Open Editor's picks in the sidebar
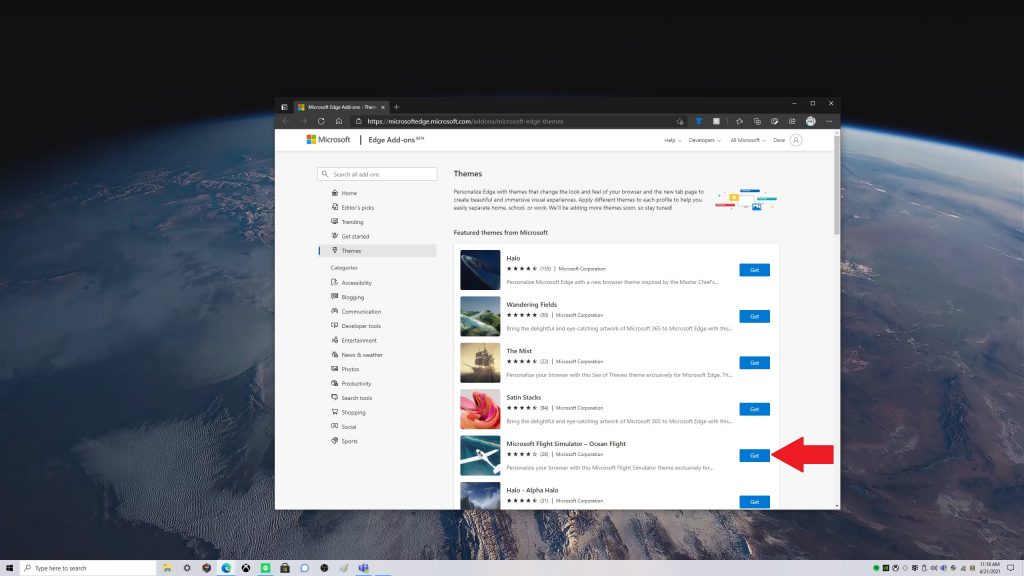 click(x=353, y=207)
